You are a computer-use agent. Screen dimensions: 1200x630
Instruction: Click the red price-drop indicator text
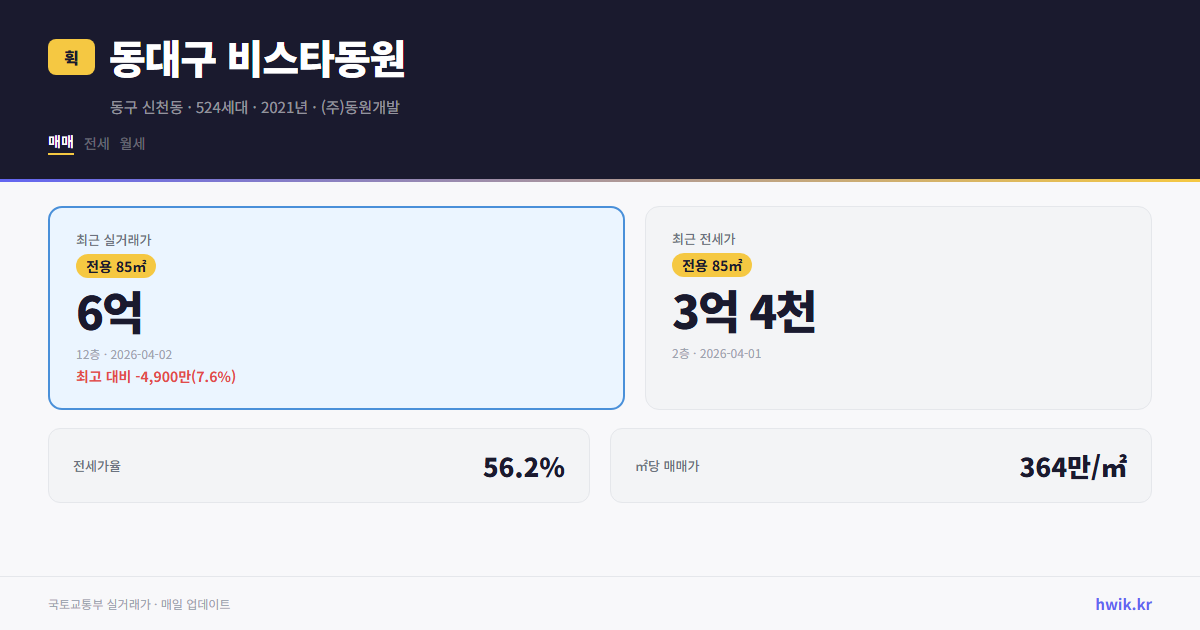pyautogui.click(x=153, y=377)
